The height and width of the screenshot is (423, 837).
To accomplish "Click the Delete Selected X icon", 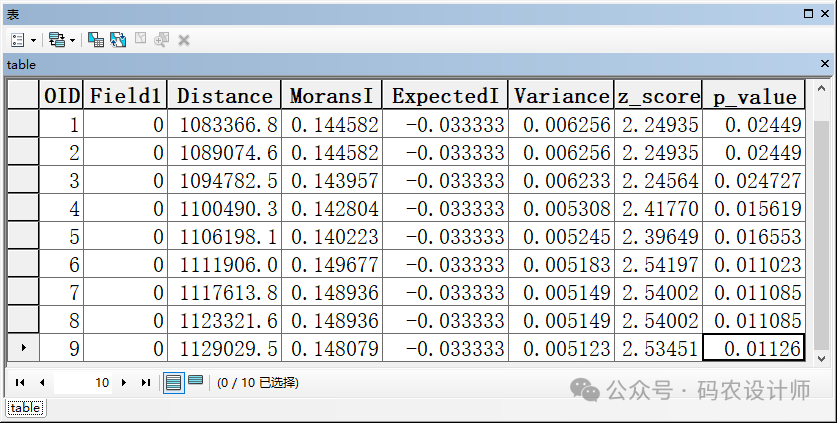I will click(x=184, y=40).
